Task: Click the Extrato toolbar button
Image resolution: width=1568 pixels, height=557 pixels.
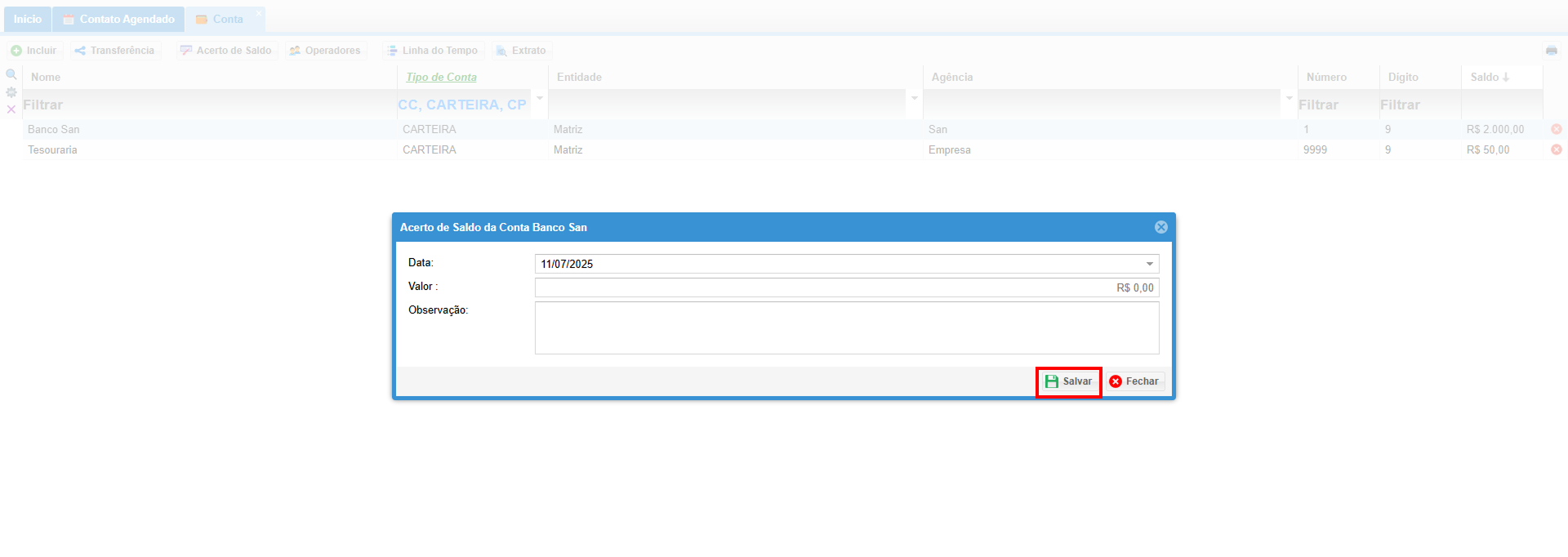Action: point(521,51)
